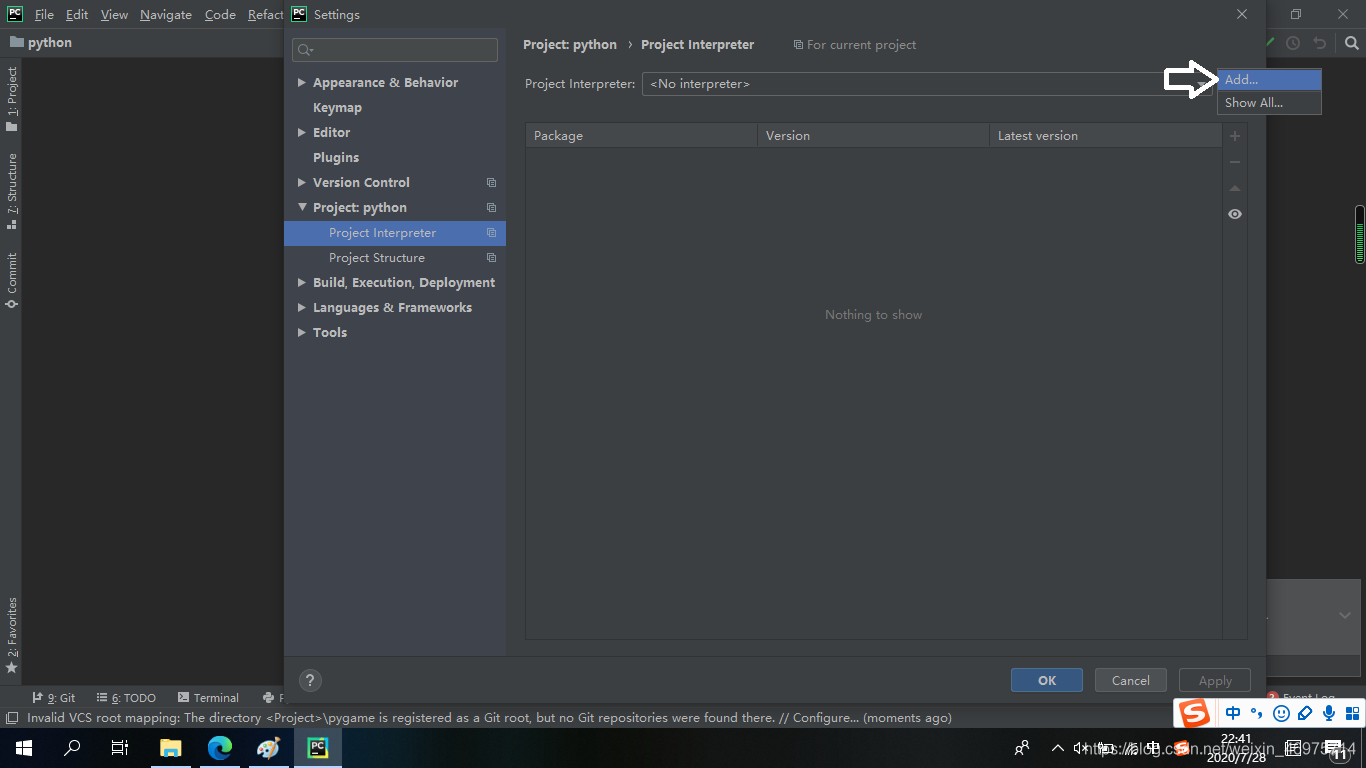1366x768 pixels.
Task: Click the Latest version column header
Action: pos(1105,135)
